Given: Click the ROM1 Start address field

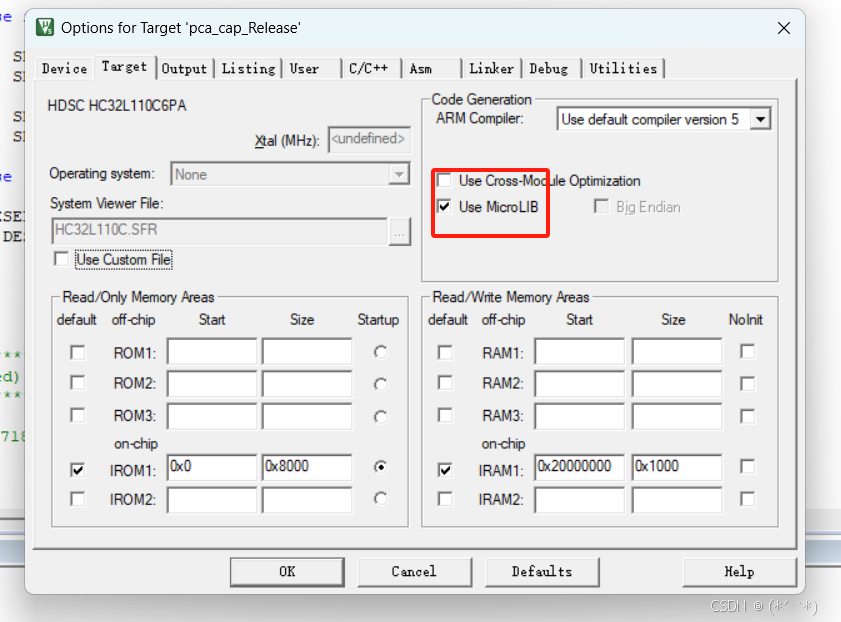Looking at the screenshot, I should (212, 352).
